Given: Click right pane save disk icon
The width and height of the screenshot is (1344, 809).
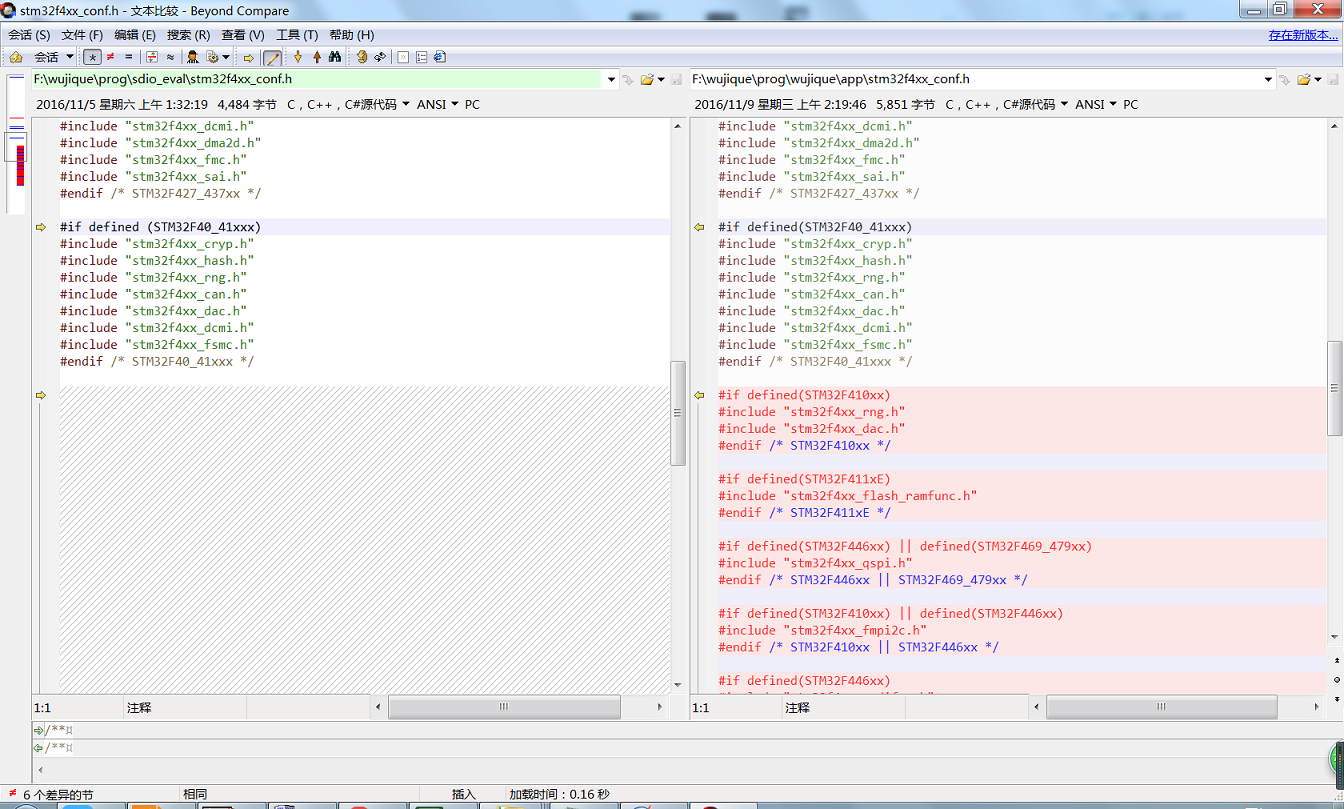Looking at the screenshot, I should click(1334, 79).
